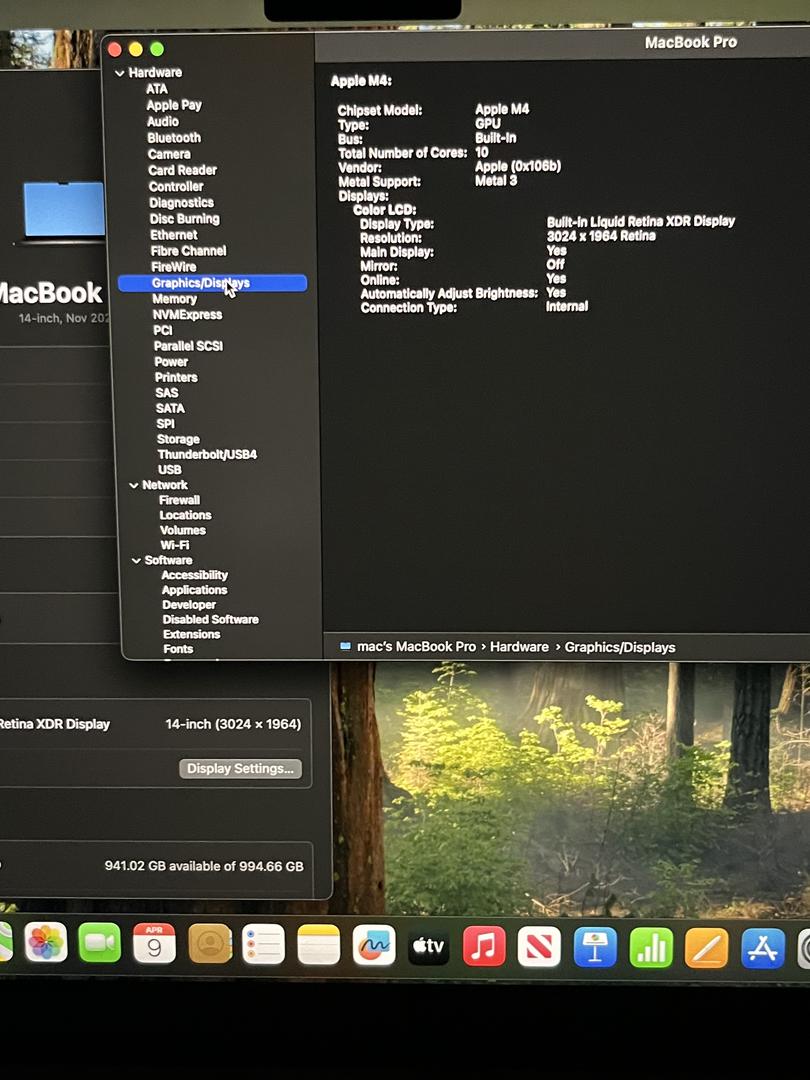Select SATA in the sidebar
The image size is (810, 1080).
click(170, 408)
